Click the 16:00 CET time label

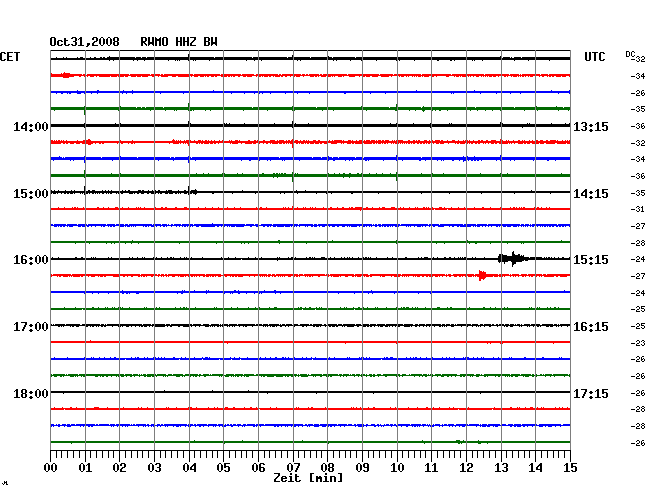[31, 260]
